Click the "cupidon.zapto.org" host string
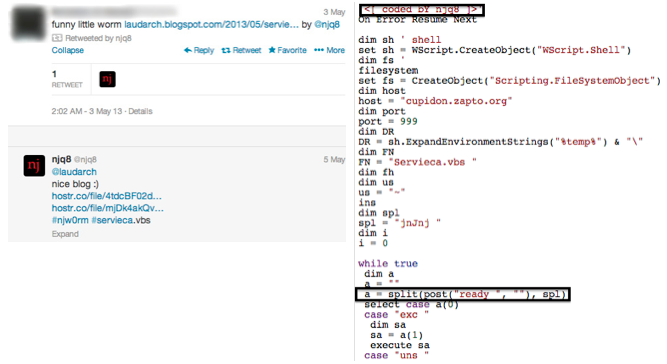 tap(456, 101)
